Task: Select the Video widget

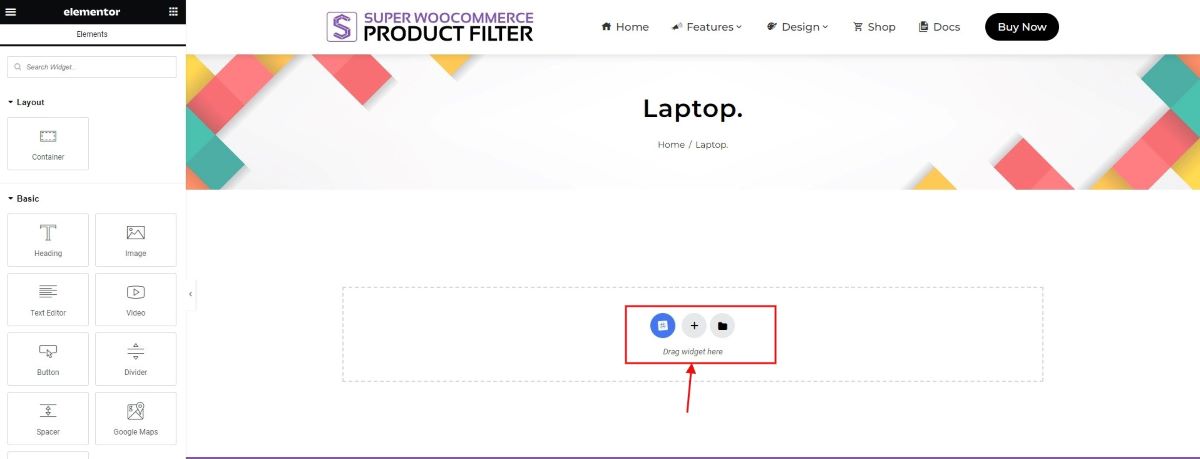Action: [136, 299]
